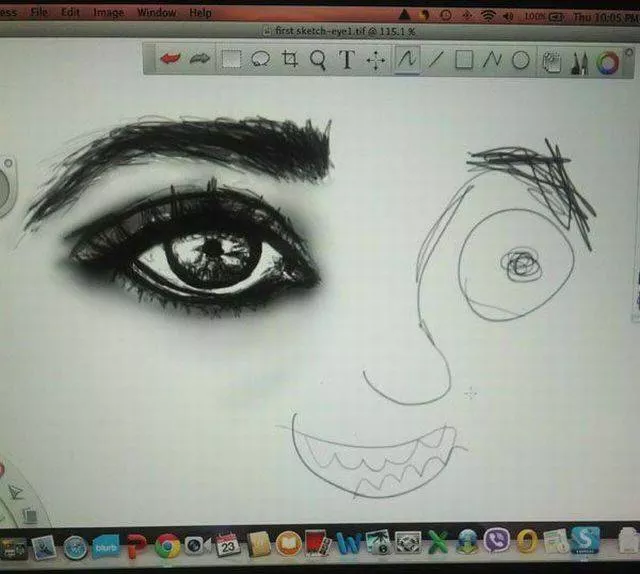Select the Lasso selection tool
This screenshot has height=574, width=640.
point(261,60)
